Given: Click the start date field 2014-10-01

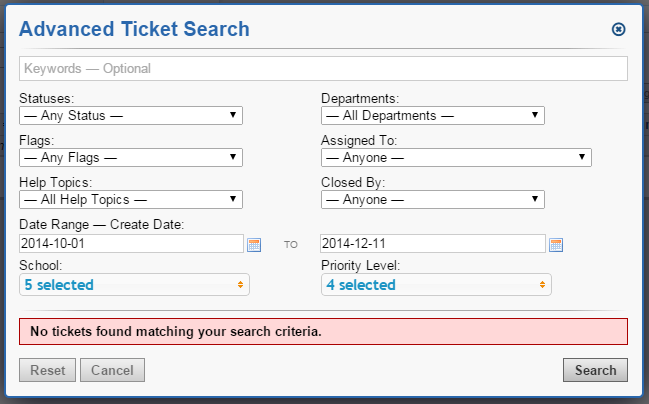Looking at the screenshot, I should 131,244.
